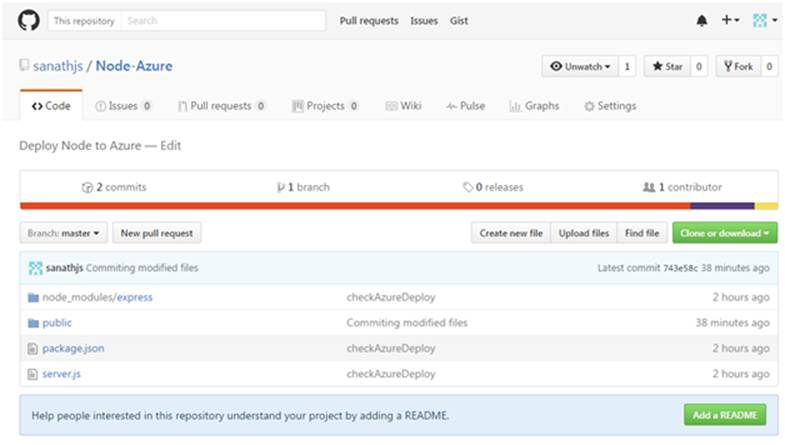Click the repository book icon beside sanathjs
785x445 pixels.
click(24, 65)
